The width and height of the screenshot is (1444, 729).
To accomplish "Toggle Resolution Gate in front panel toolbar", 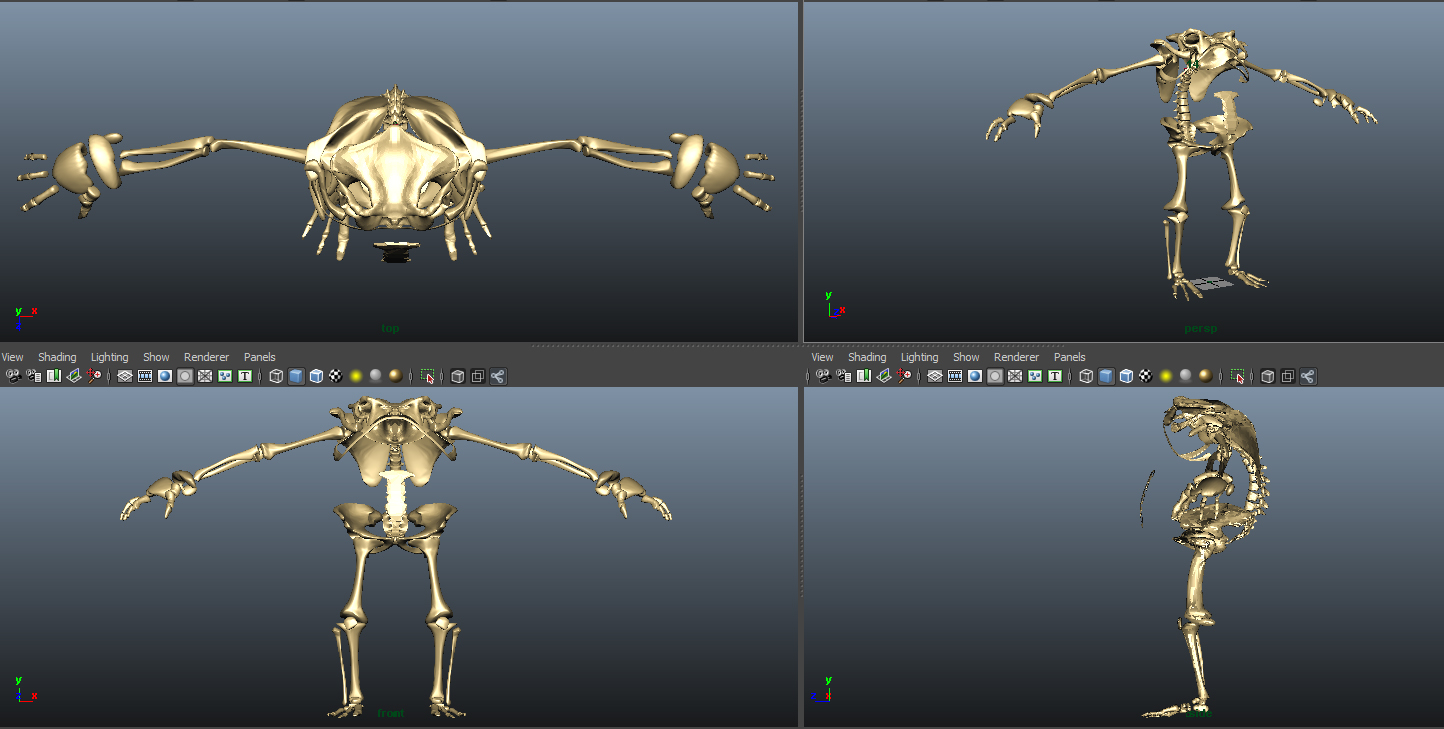I will click(165, 376).
